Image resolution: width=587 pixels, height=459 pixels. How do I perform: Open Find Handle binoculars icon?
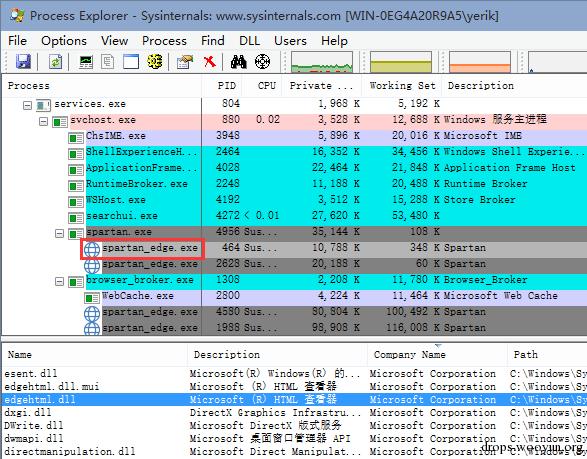click(x=239, y=61)
